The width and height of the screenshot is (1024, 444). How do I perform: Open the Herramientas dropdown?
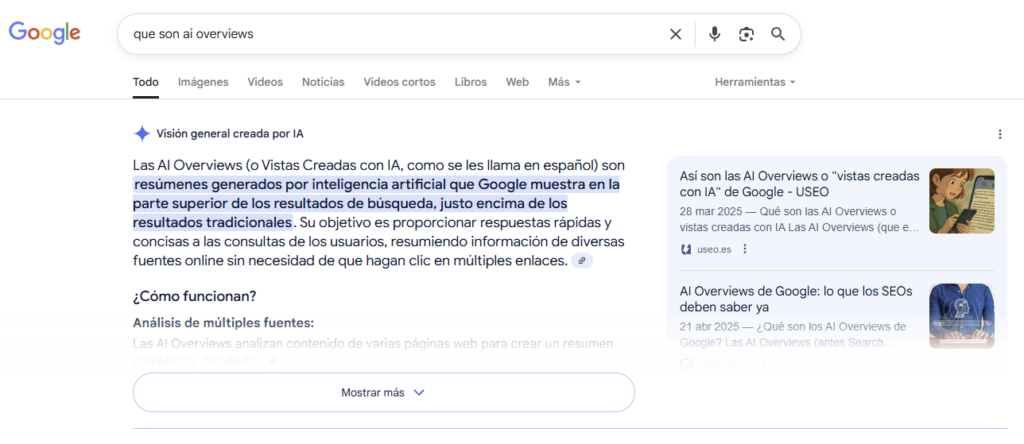[755, 82]
